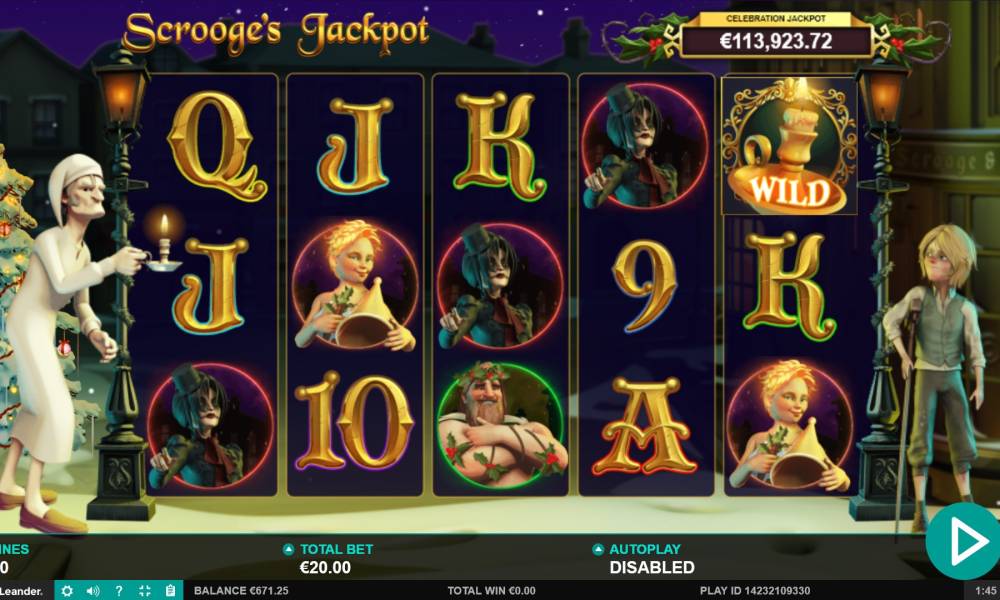Open the paytable clipboard icon

pos(170,590)
